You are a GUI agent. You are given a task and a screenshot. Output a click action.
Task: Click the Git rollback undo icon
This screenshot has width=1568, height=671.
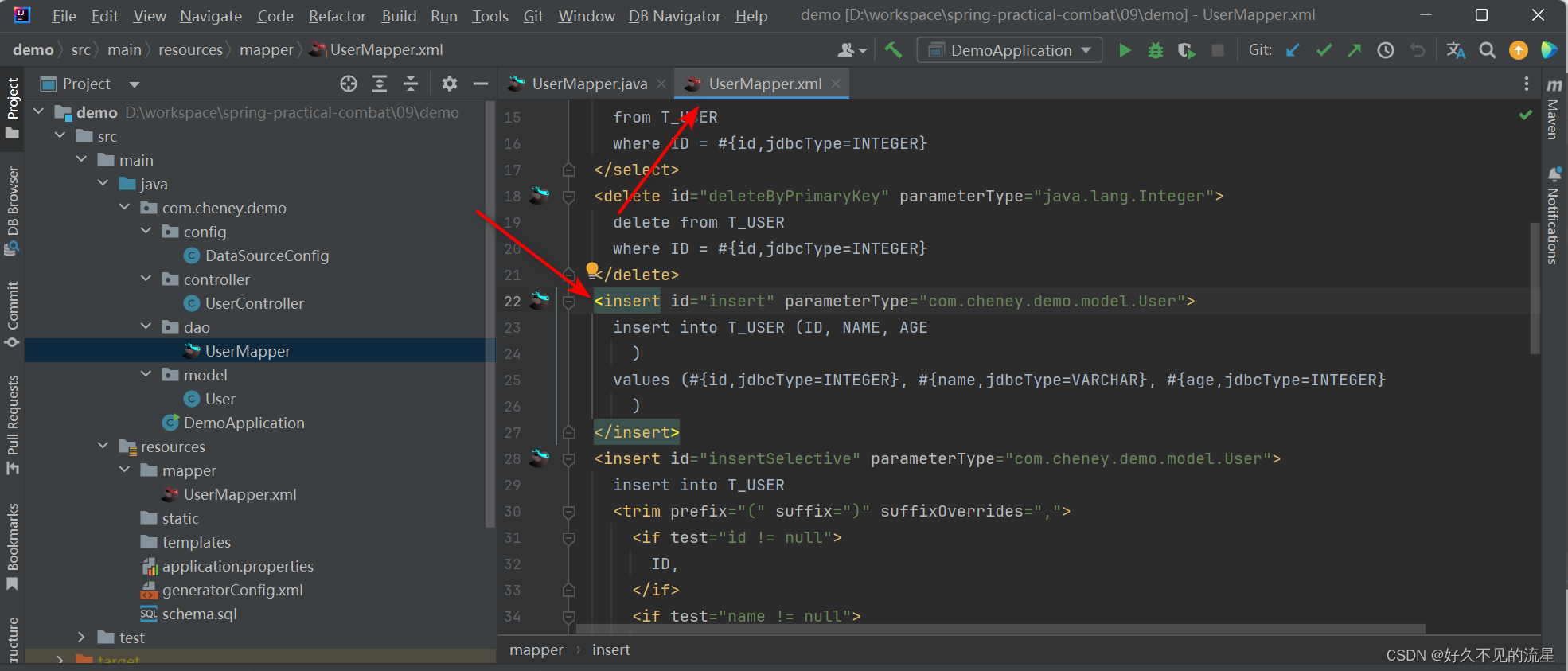tap(1417, 50)
